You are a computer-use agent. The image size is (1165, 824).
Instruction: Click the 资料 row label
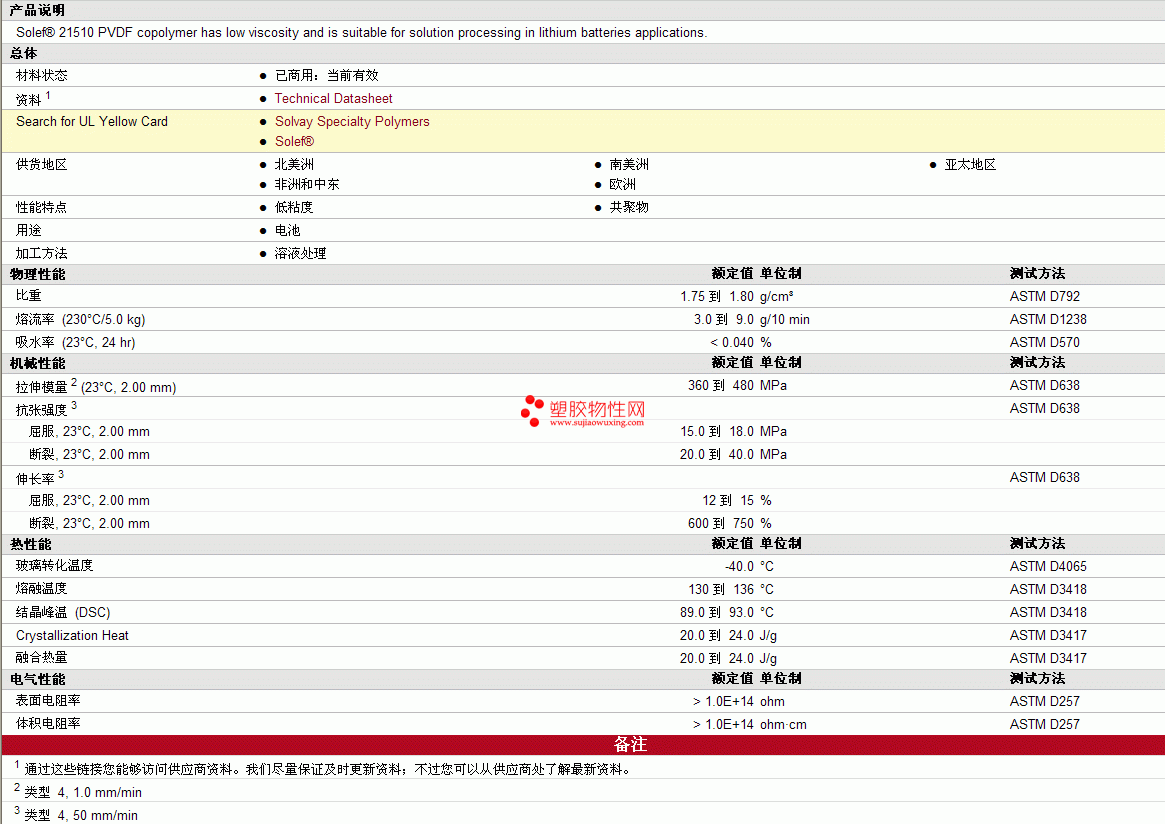click(x=29, y=100)
